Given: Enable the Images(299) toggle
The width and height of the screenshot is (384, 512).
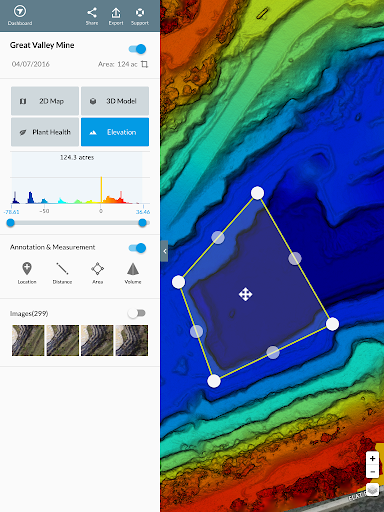Looking at the screenshot, I should tap(137, 313).
